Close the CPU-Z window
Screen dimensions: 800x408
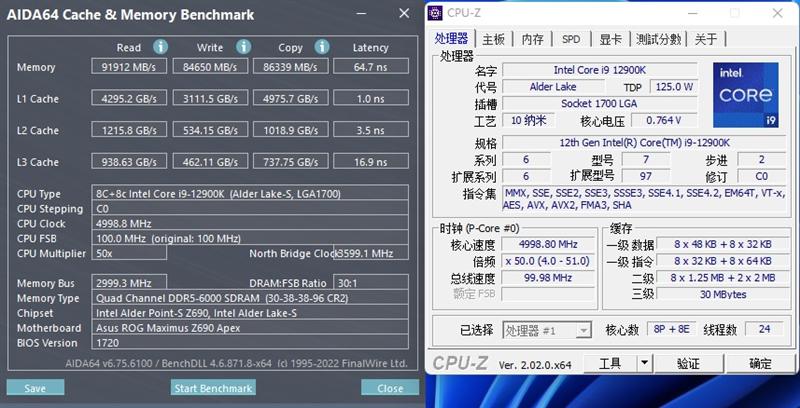point(778,13)
